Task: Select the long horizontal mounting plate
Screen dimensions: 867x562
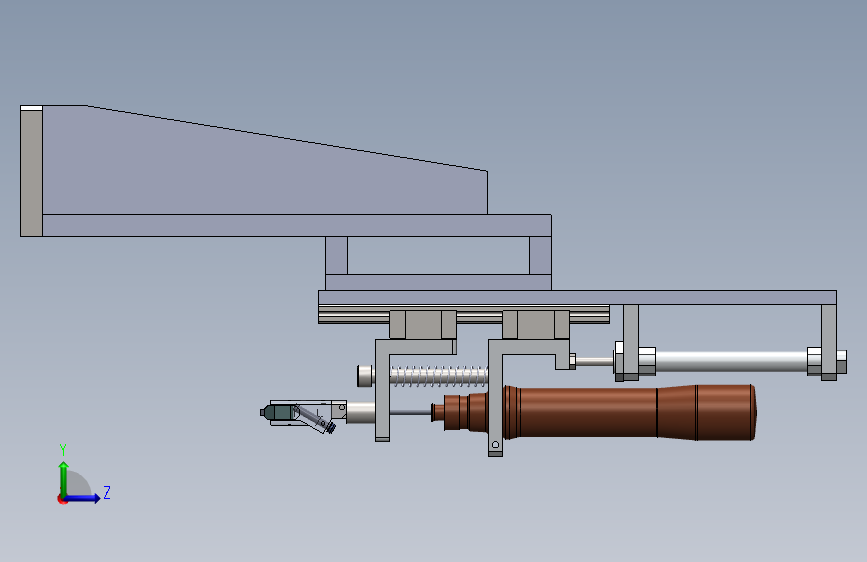Action: [577, 298]
